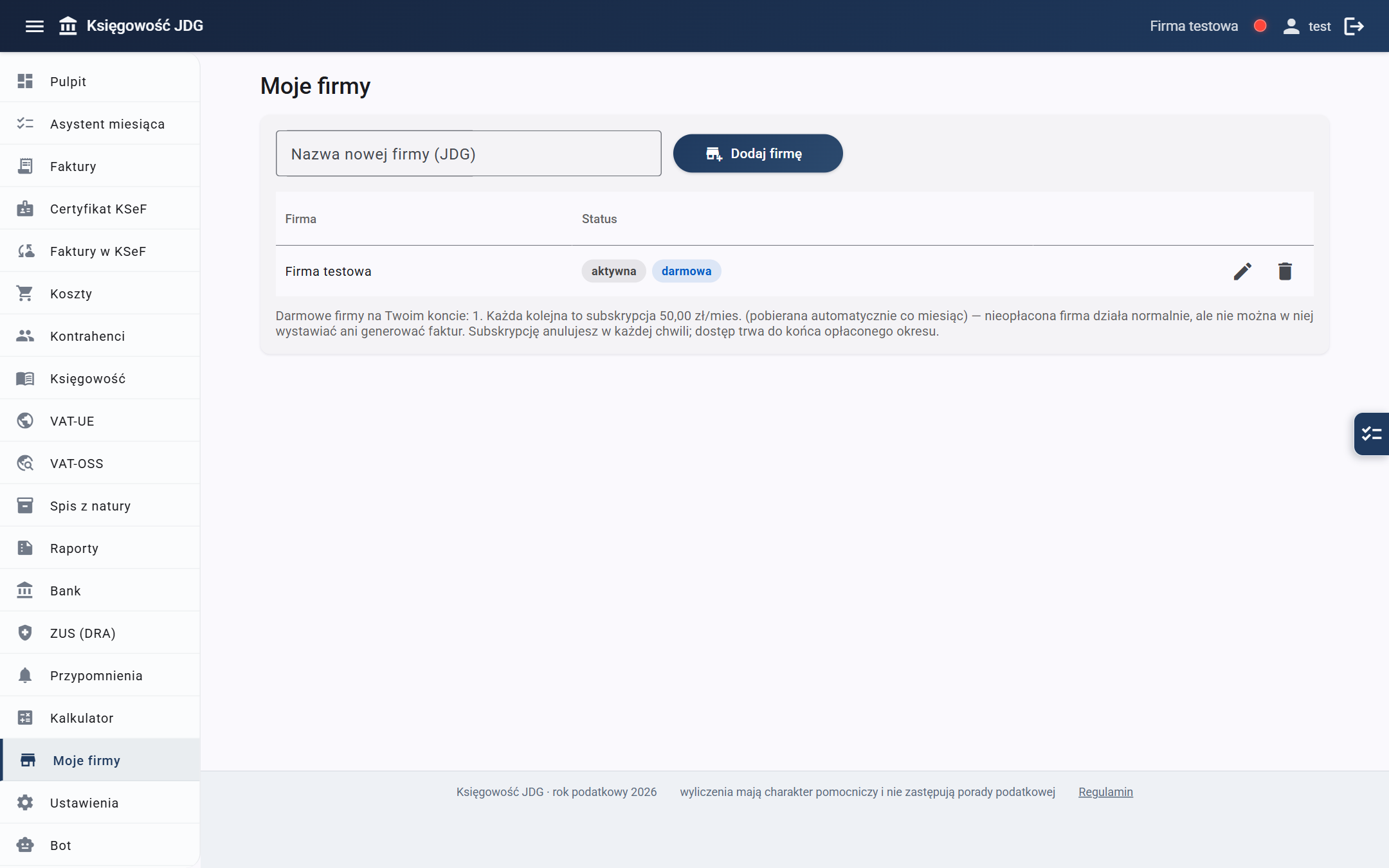
Task: Click the red status indicator dot
Action: tap(1260, 26)
